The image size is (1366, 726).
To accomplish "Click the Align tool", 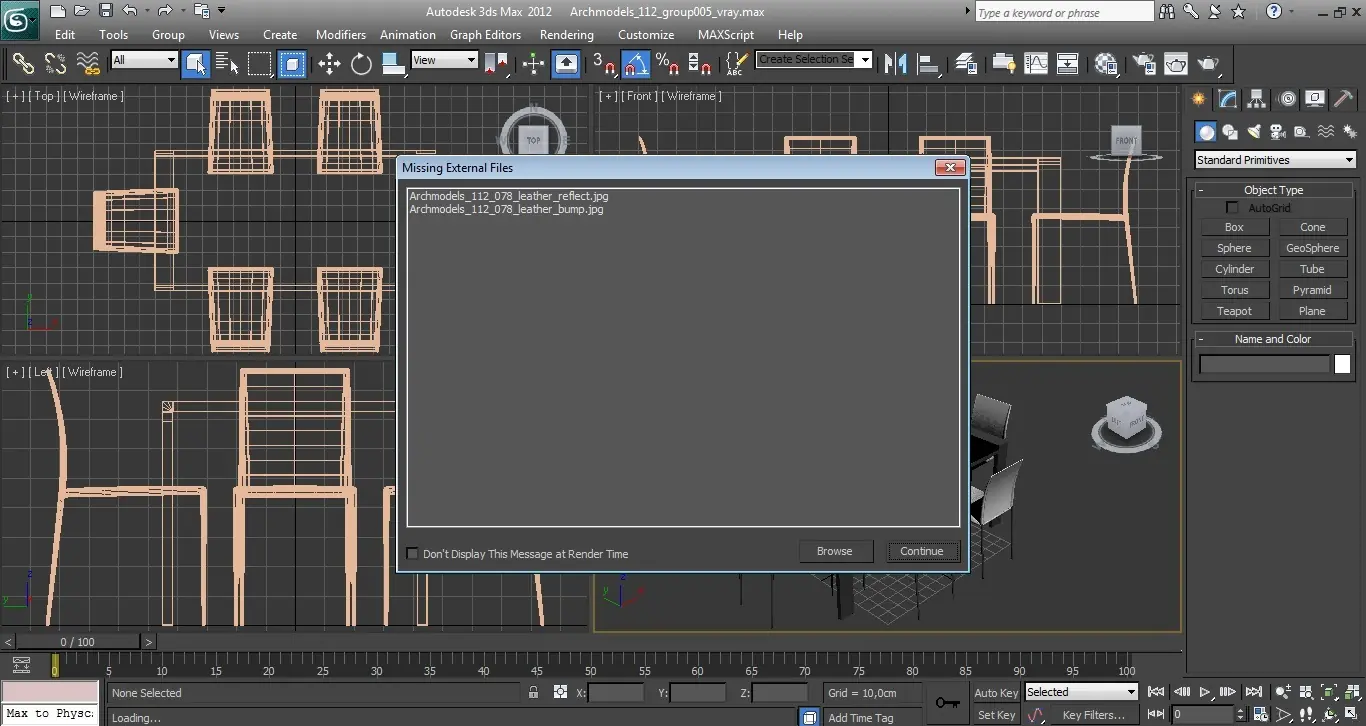I will (929, 63).
